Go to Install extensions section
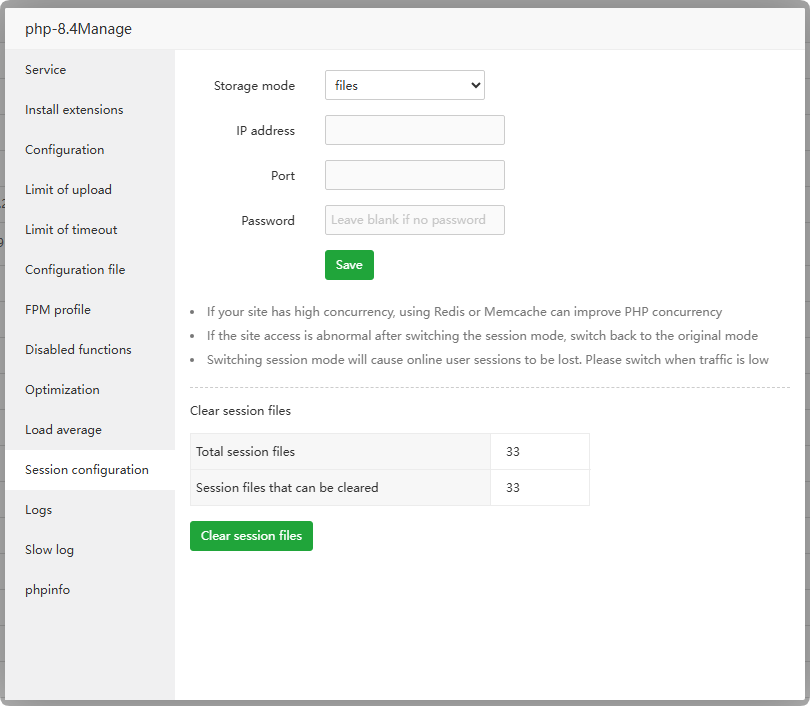 click(x=74, y=110)
